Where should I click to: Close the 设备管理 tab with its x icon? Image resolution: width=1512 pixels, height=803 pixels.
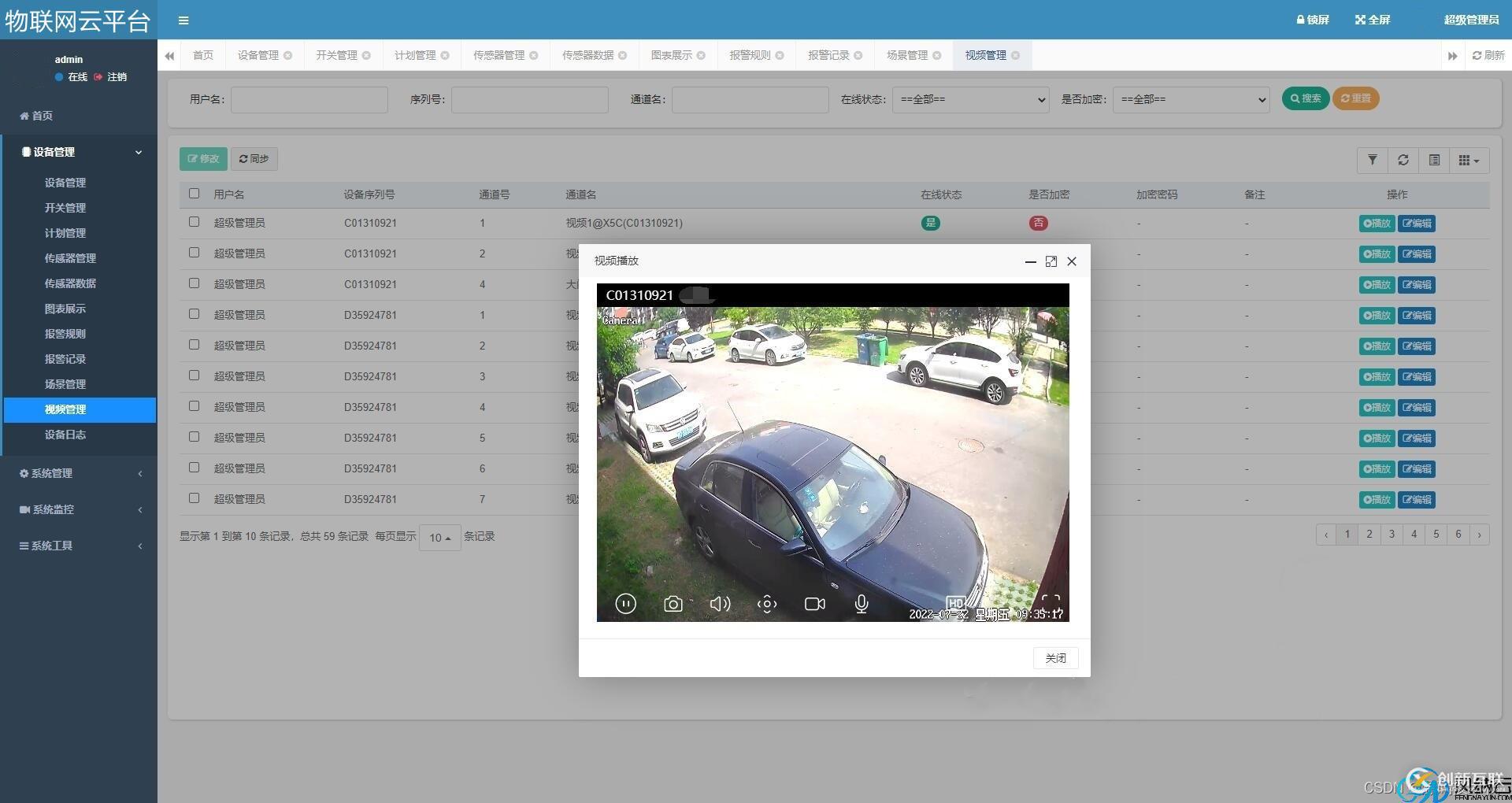tap(288, 55)
